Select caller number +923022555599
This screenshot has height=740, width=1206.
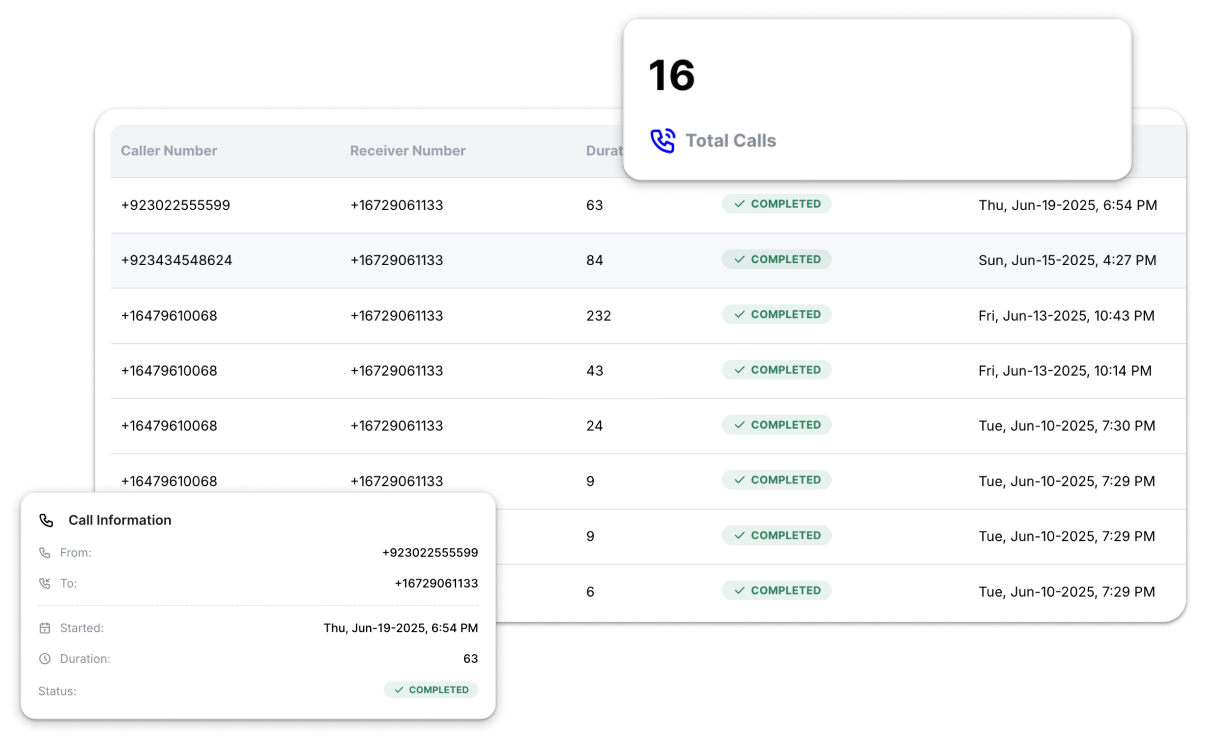click(175, 204)
